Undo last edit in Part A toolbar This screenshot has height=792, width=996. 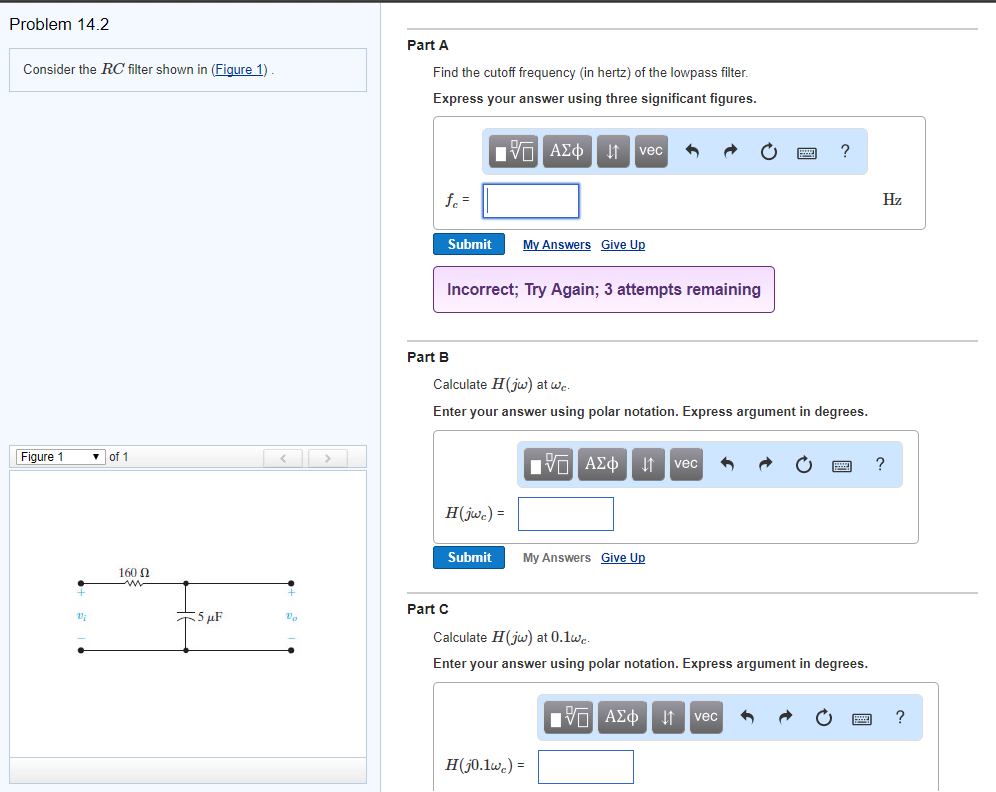point(692,151)
